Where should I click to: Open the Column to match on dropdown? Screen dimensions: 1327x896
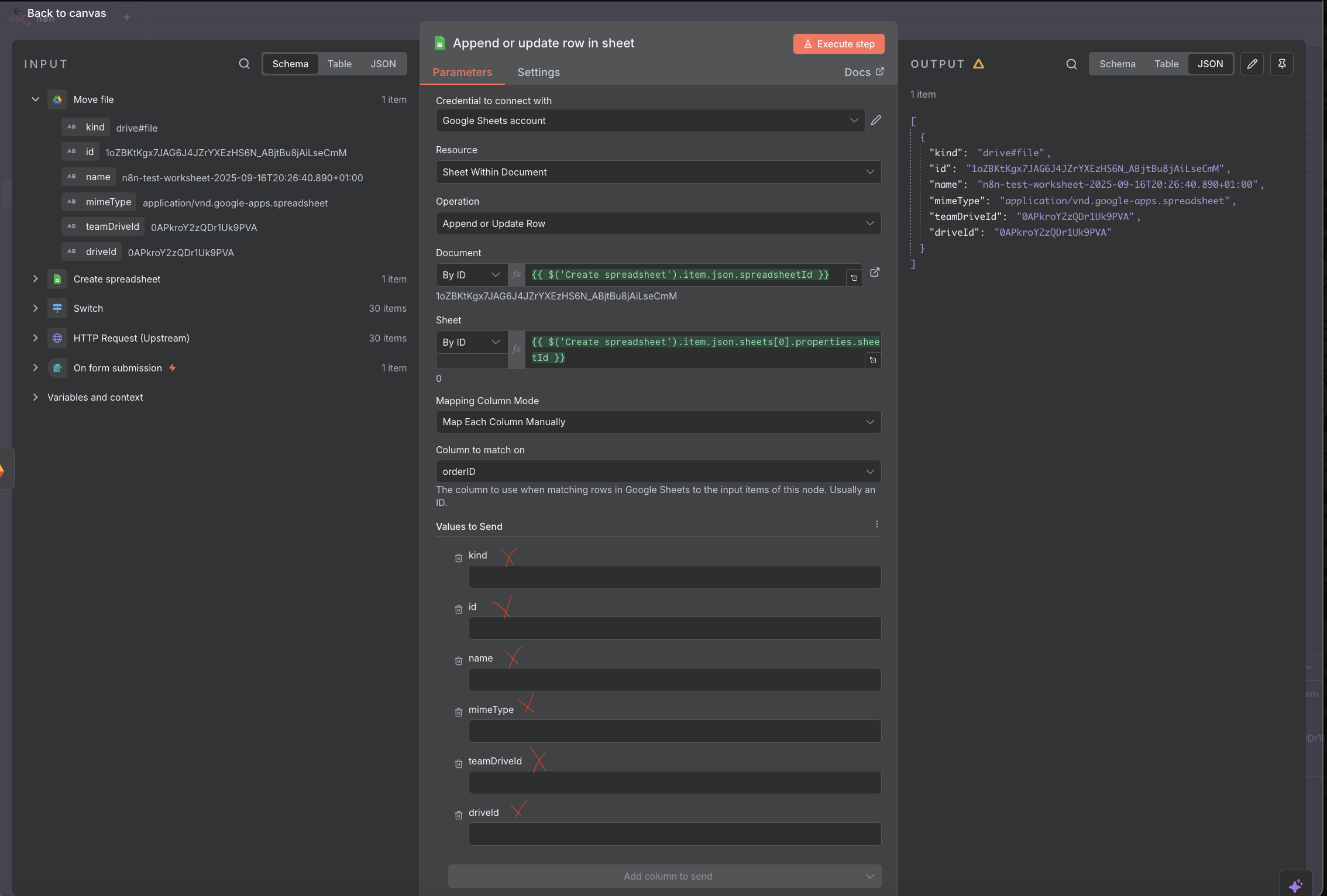658,471
